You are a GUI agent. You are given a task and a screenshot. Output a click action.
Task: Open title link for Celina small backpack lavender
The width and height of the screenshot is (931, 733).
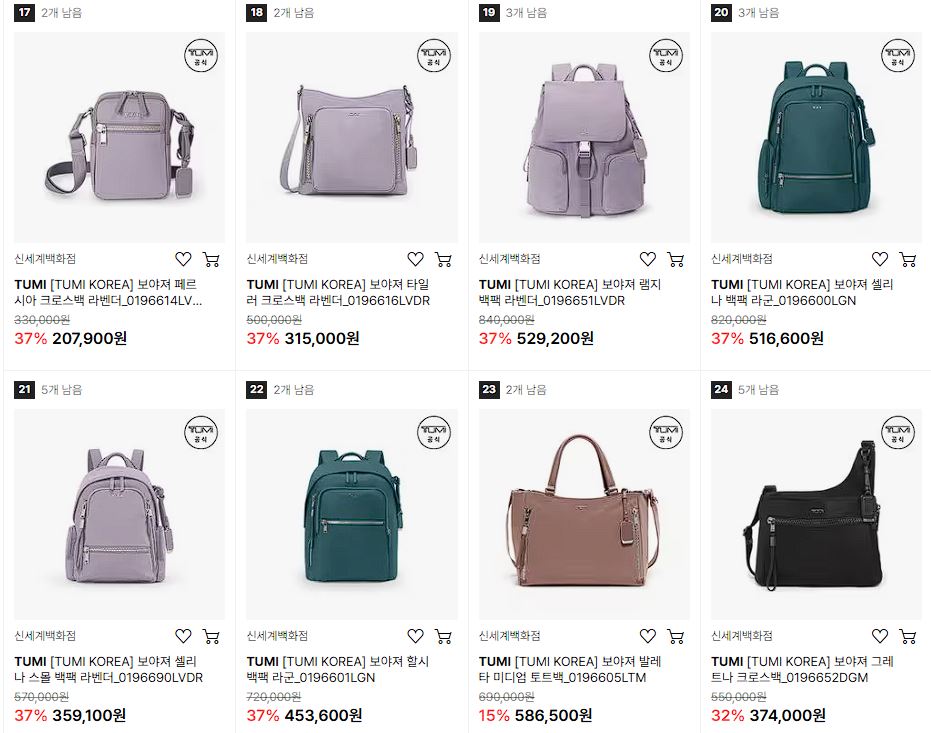pyautogui.click(x=109, y=669)
